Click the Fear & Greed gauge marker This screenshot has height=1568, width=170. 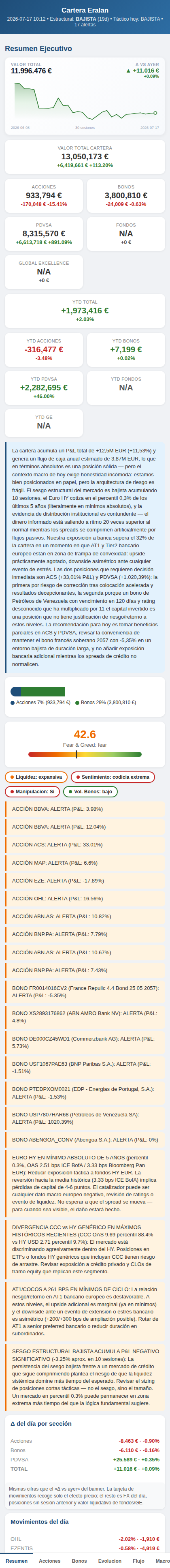(76, 754)
